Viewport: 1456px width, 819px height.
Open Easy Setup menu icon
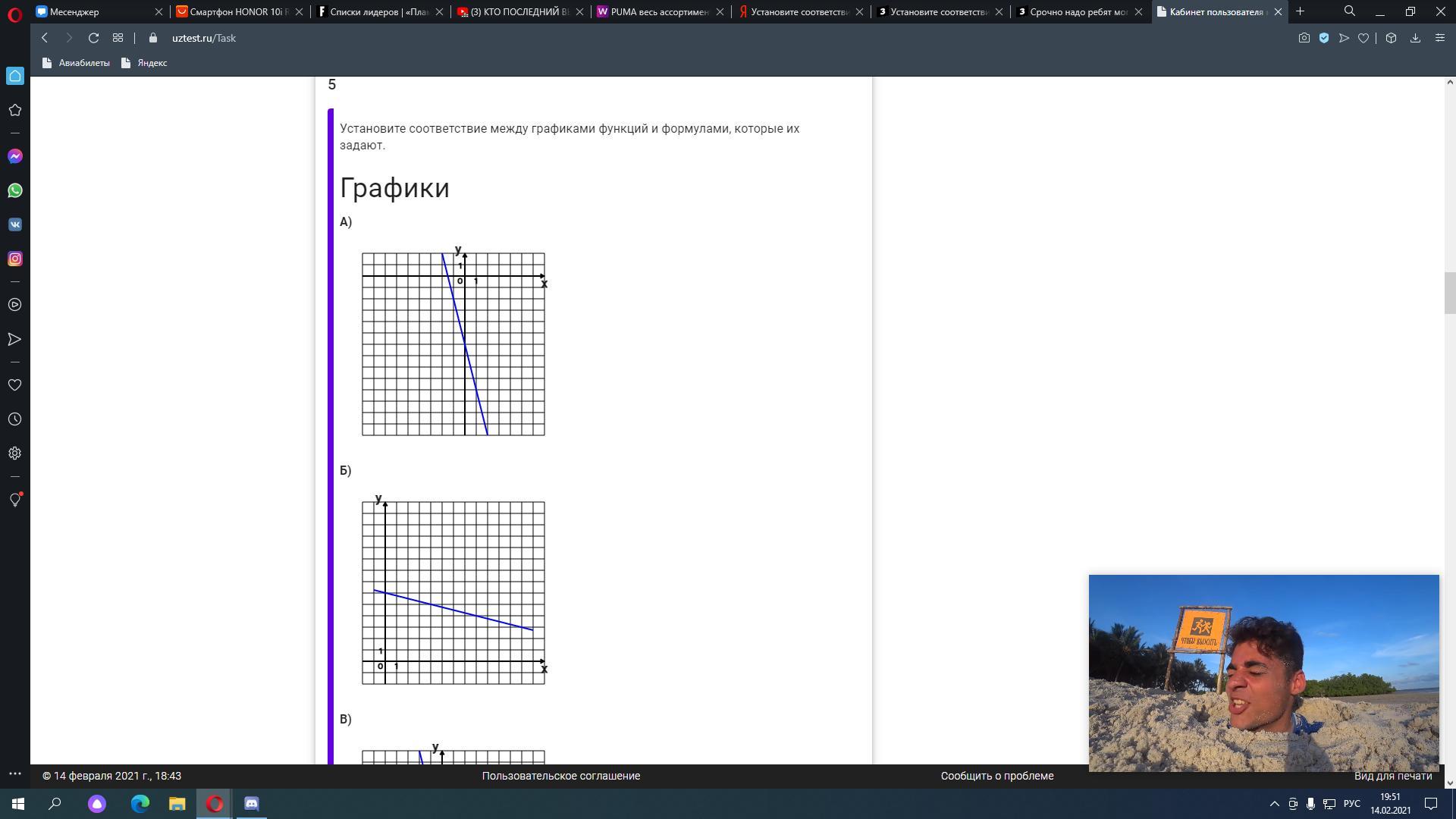click(x=1440, y=38)
